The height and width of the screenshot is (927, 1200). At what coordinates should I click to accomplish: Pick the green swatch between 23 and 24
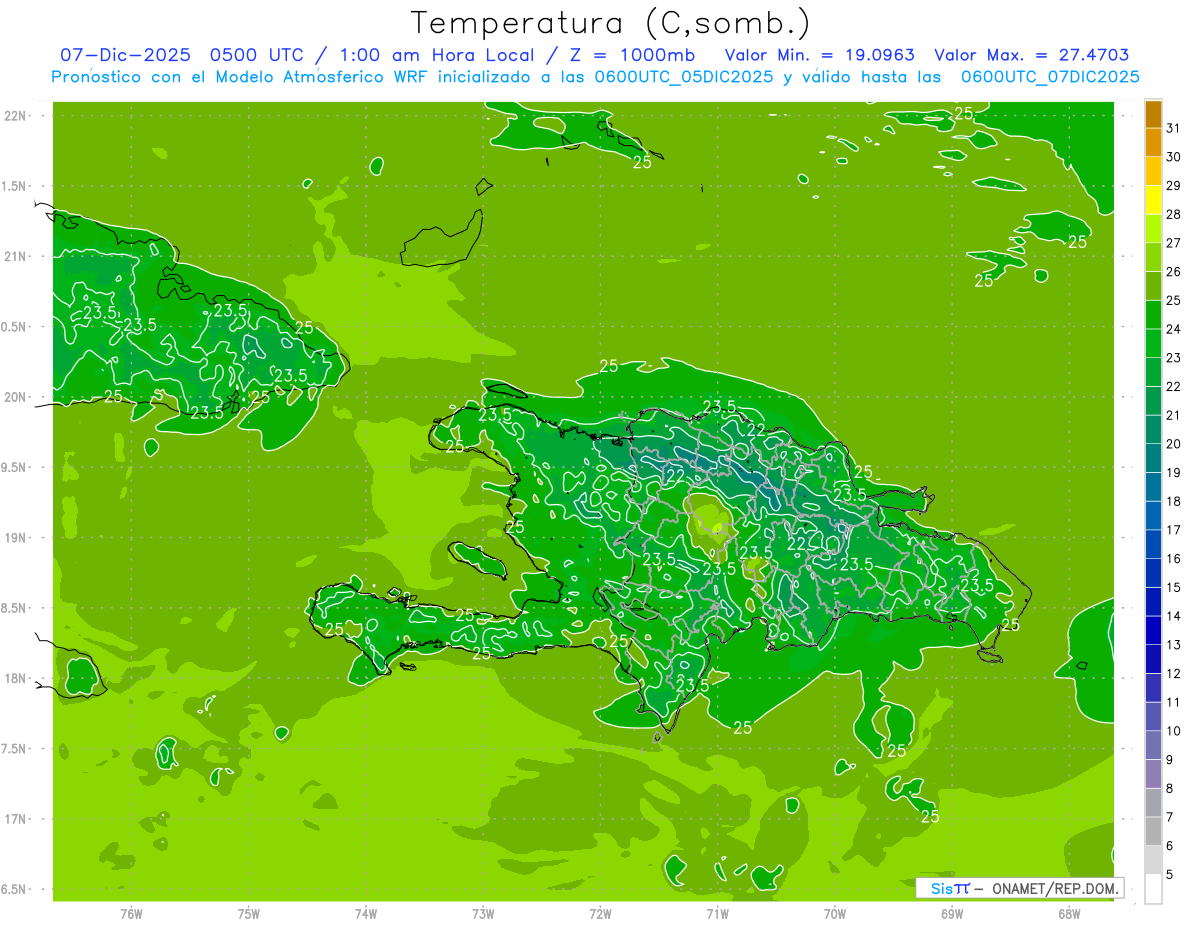click(1153, 343)
